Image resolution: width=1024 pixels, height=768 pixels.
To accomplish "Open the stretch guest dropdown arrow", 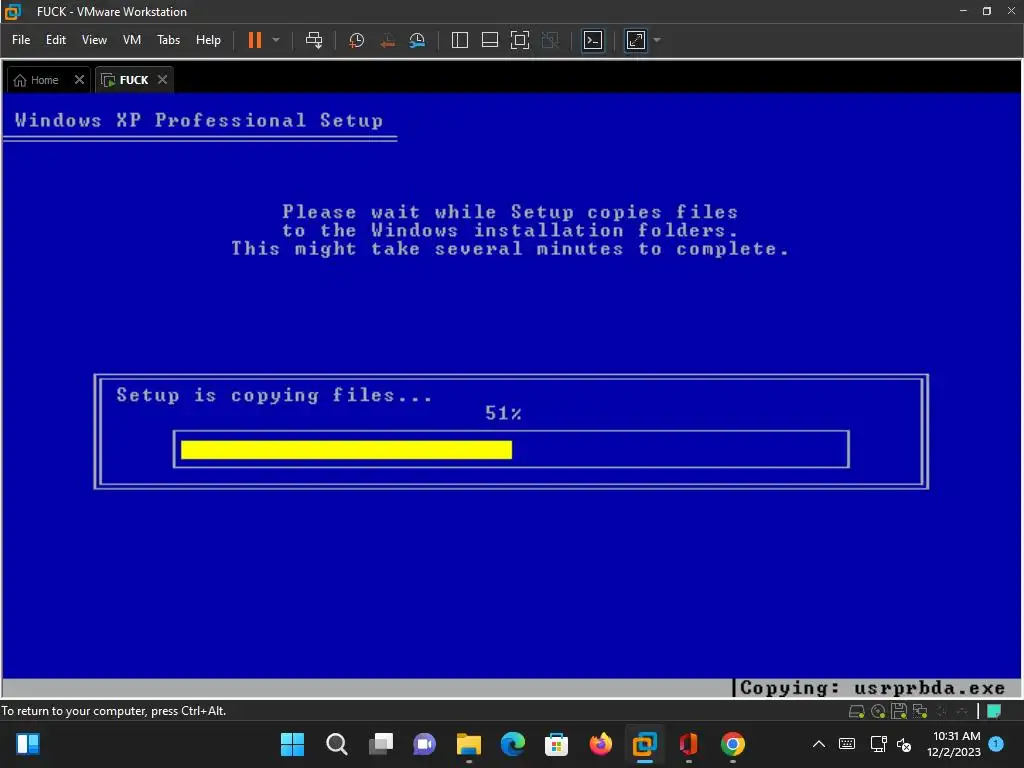I will click(x=657, y=40).
